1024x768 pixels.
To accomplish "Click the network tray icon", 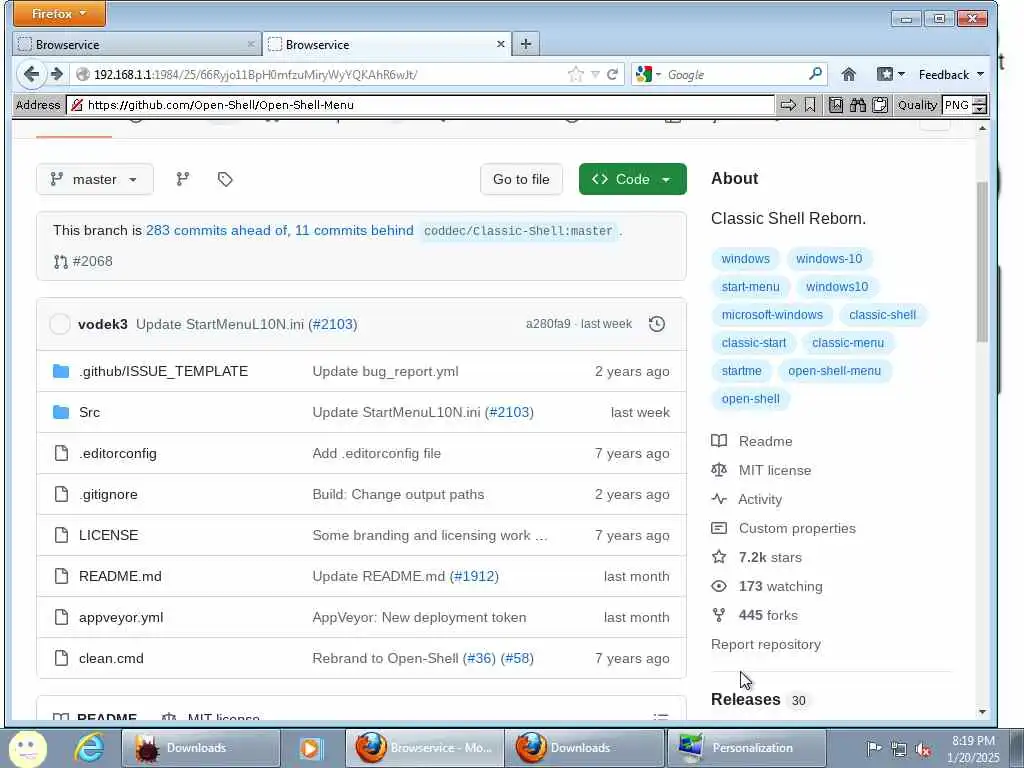I will (899, 749).
